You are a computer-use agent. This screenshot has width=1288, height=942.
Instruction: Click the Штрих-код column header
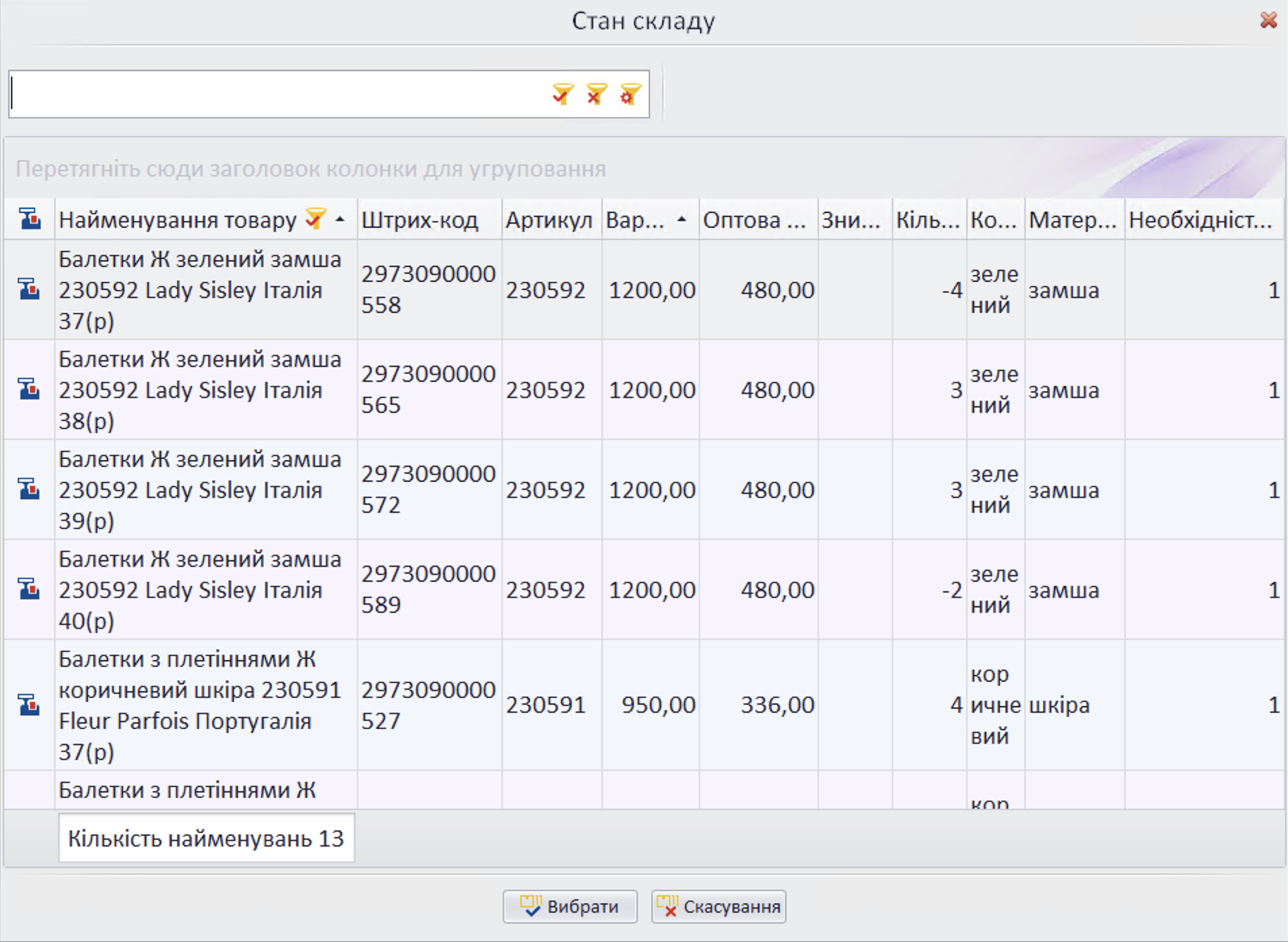[420, 220]
